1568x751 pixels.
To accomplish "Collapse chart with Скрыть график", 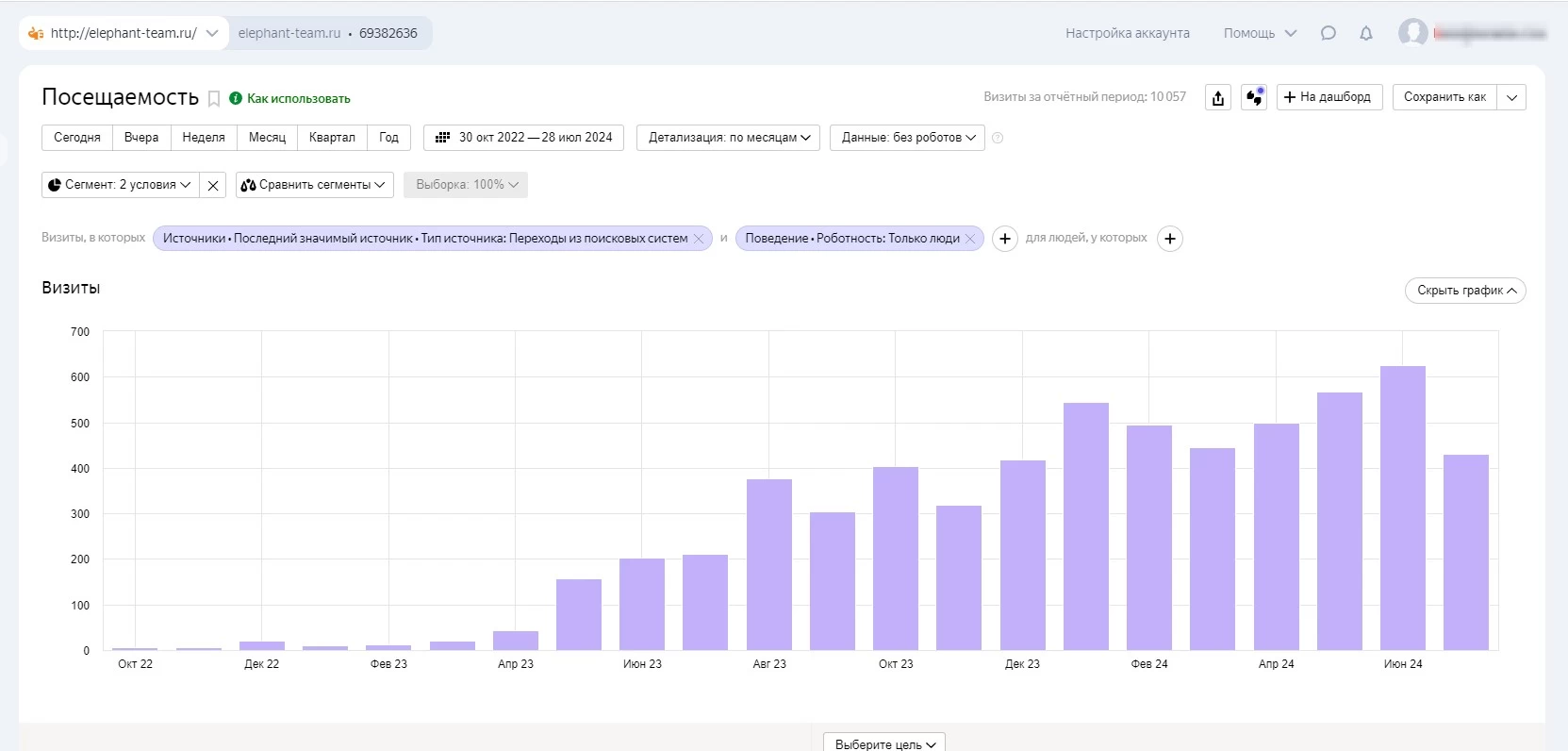I will click(x=1465, y=291).
